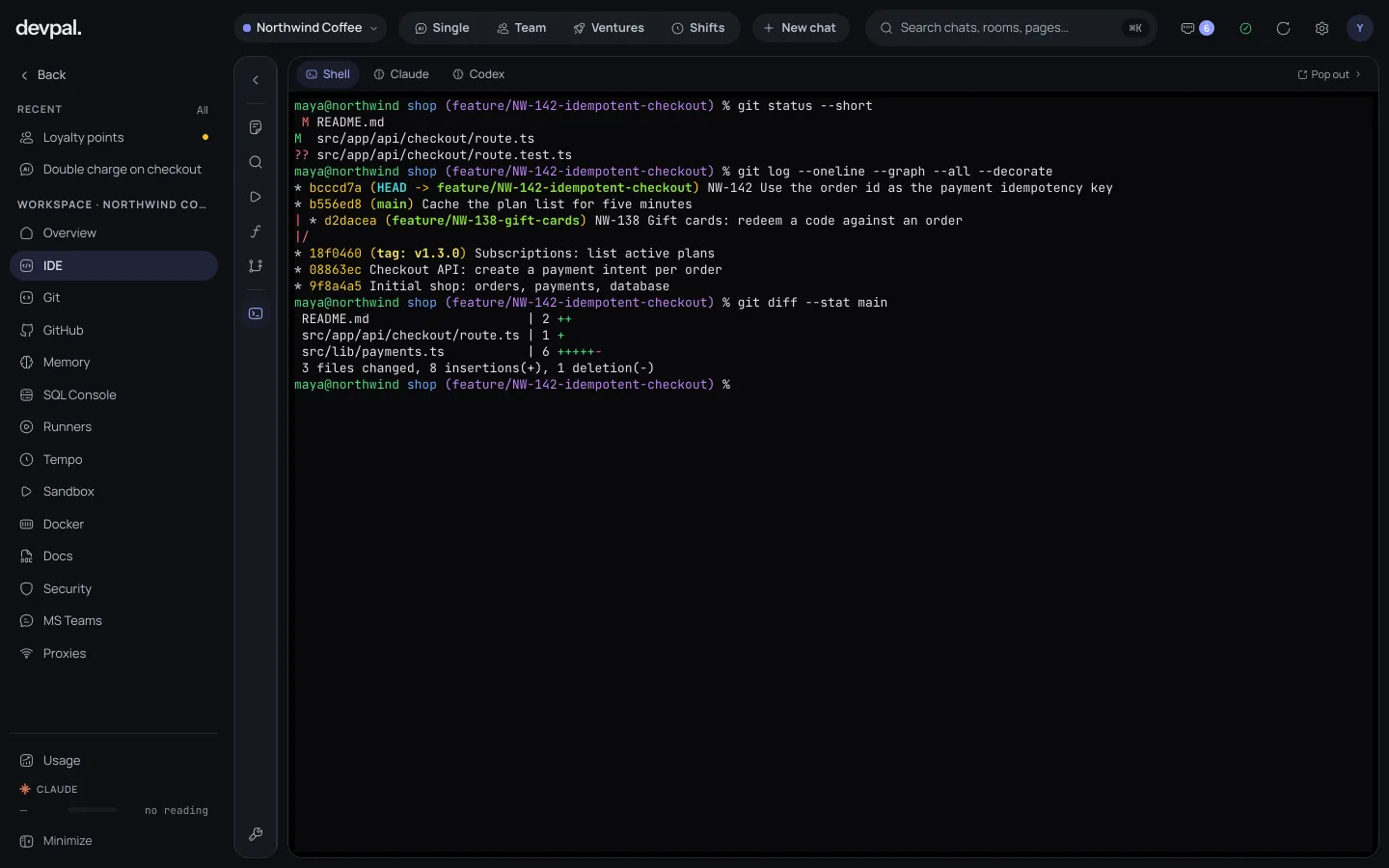1389x868 pixels.
Task: Open the Security page
Action: tap(114, 588)
